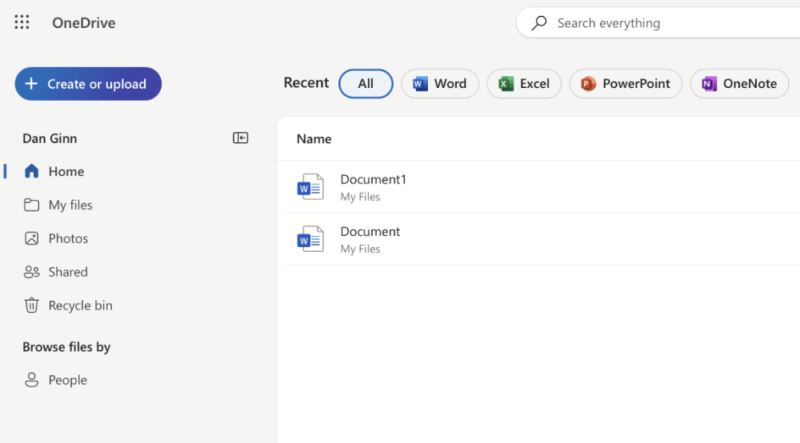Open the app launcher grid icon
This screenshot has width=800, height=443.
point(22,22)
